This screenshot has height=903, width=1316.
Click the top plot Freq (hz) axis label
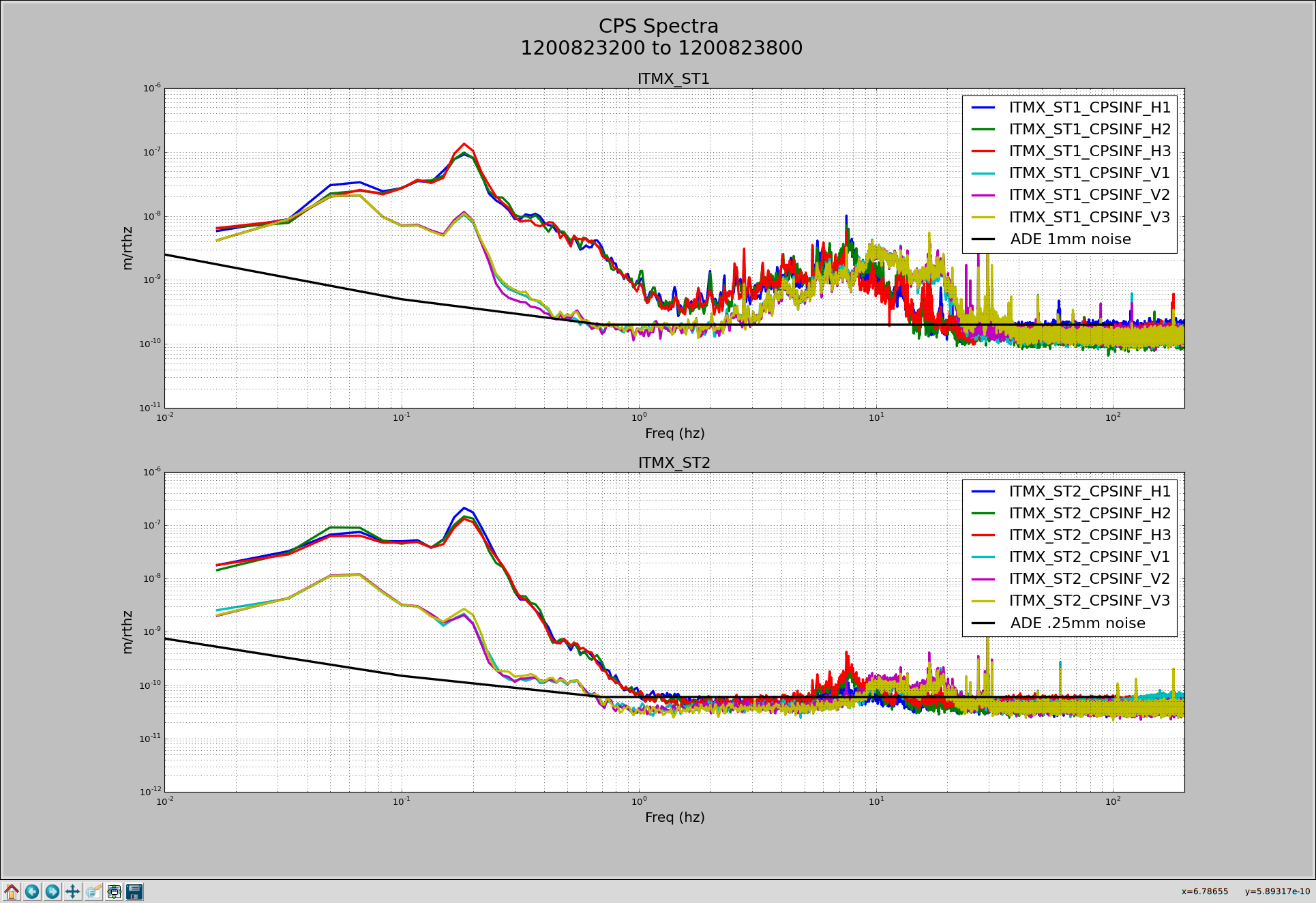click(674, 434)
